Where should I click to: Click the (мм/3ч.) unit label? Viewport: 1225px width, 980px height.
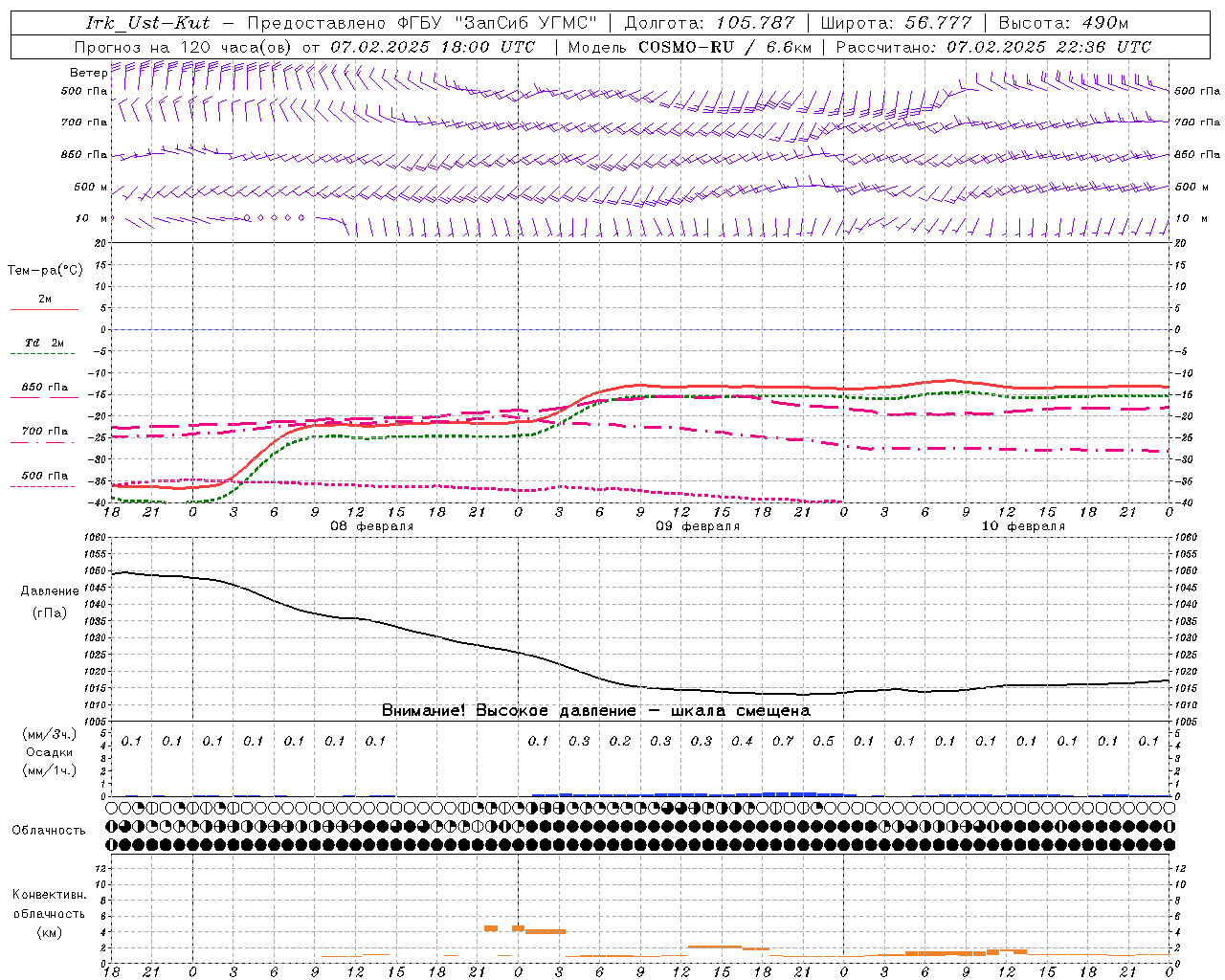click(x=50, y=734)
